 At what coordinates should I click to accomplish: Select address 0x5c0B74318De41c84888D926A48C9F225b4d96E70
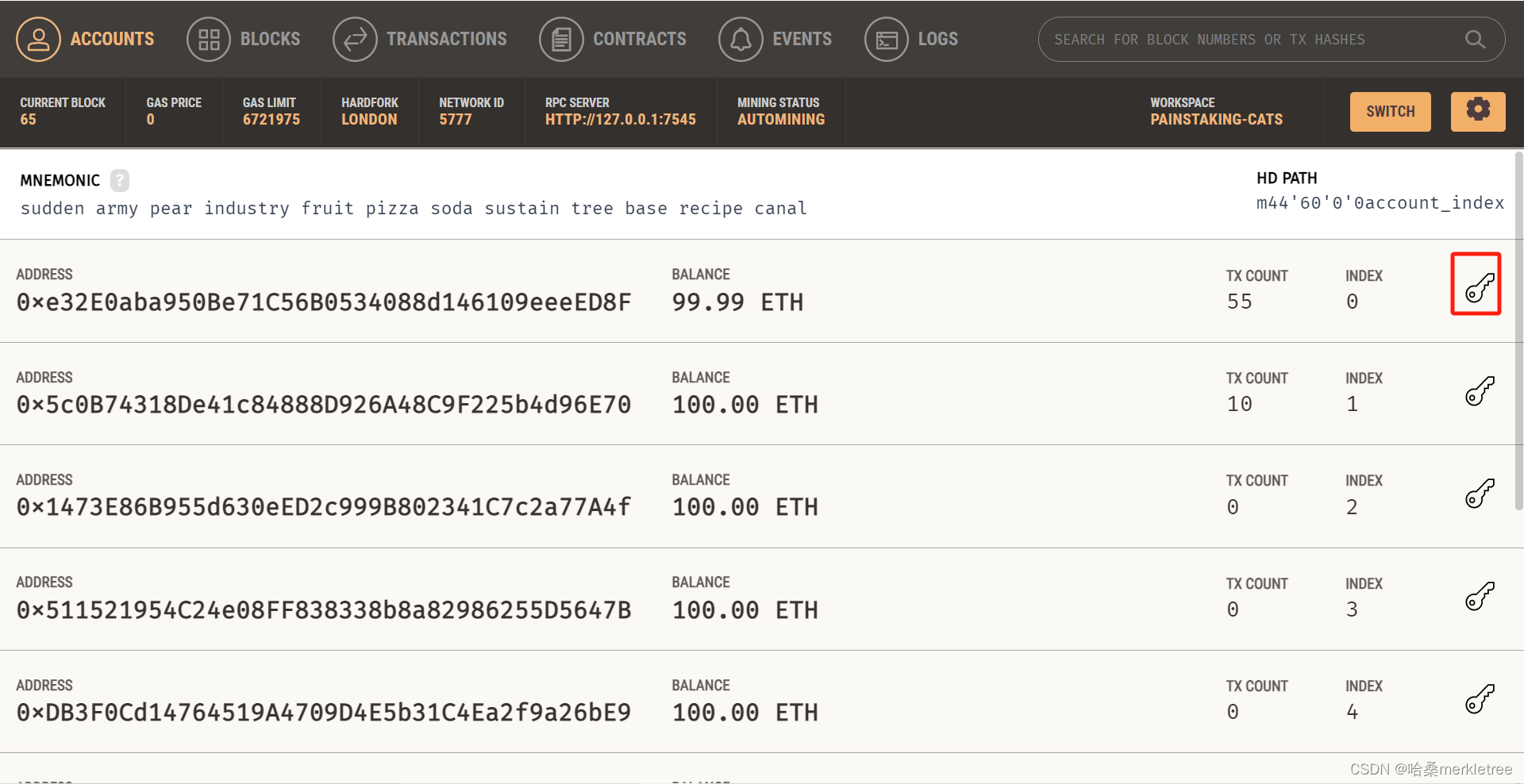pos(324,405)
